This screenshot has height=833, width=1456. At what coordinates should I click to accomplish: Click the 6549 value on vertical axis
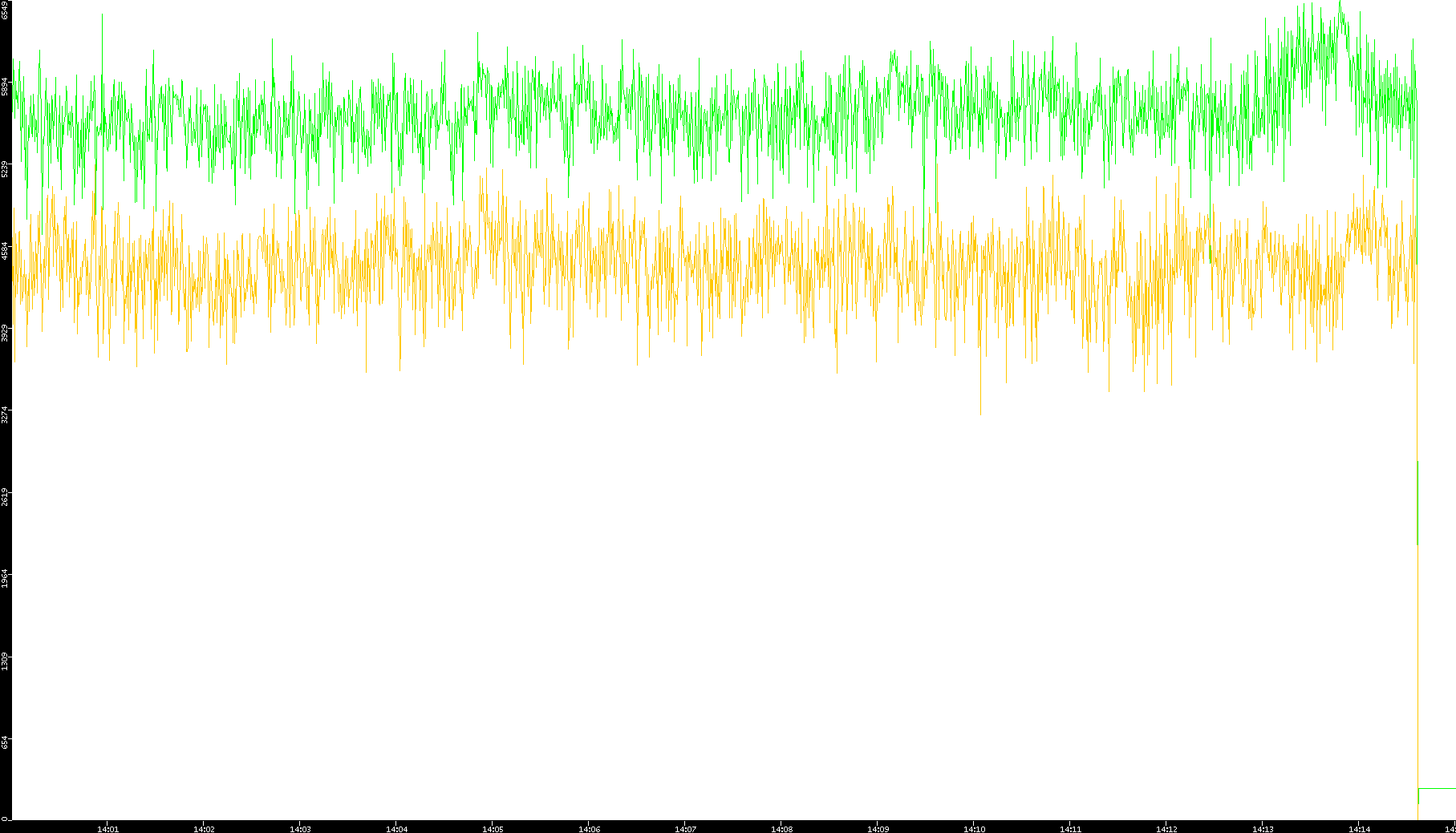click(5, 10)
